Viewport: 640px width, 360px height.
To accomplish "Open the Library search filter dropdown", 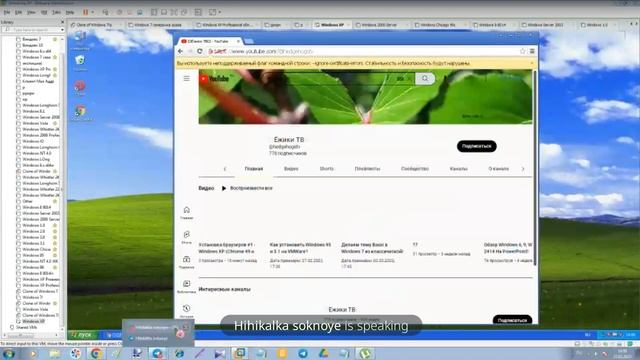I will tap(62, 30).
